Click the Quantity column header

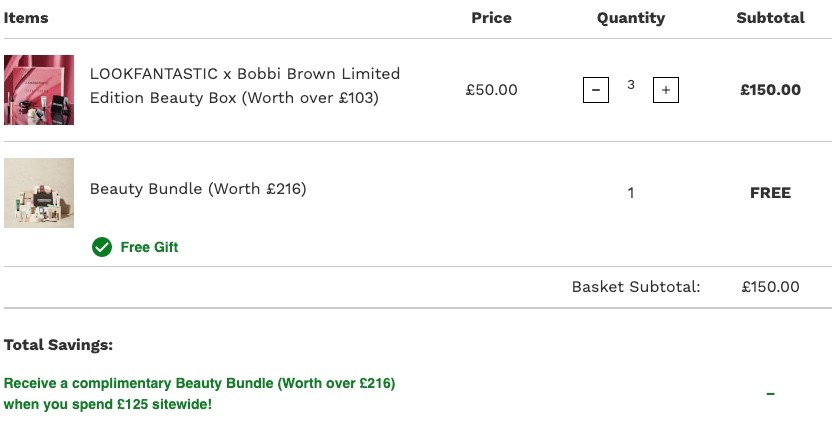(630, 18)
